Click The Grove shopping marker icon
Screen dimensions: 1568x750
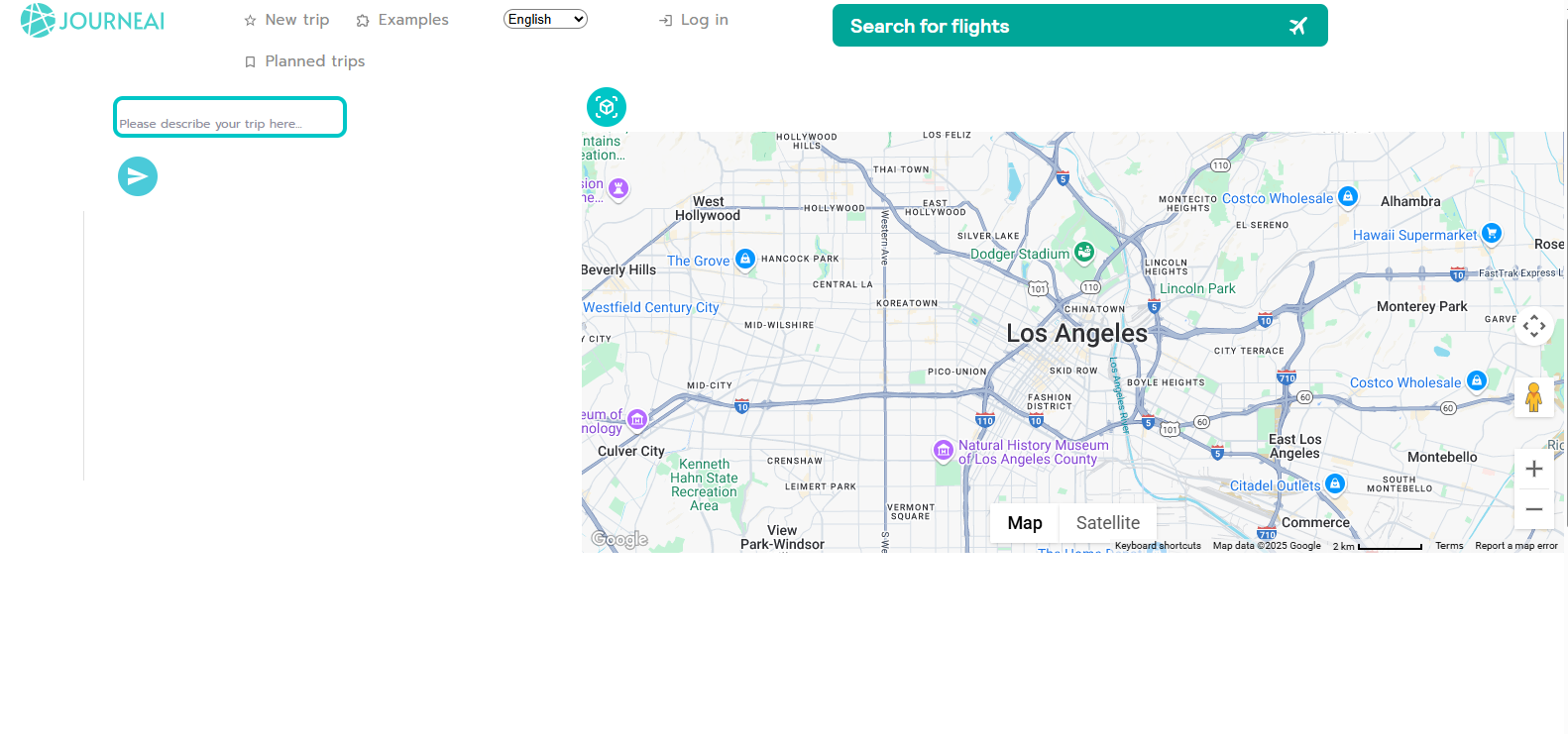(x=745, y=260)
